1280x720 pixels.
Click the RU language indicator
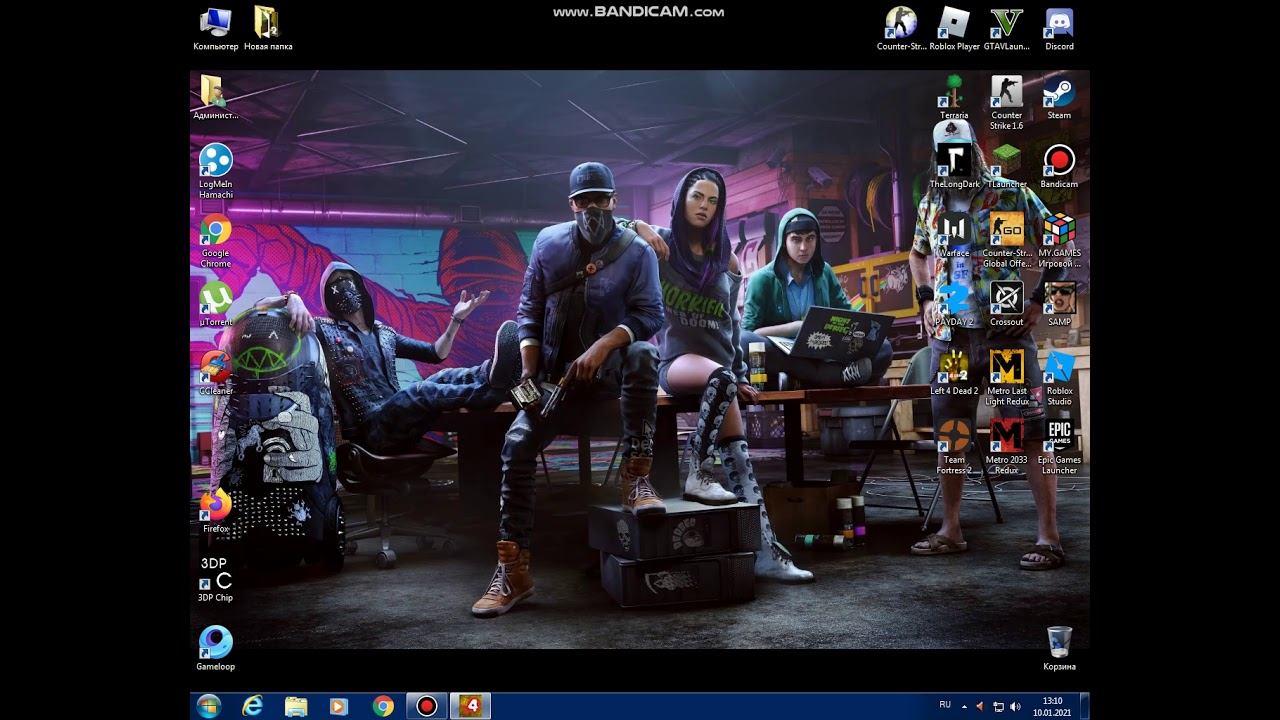pyautogui.click(x=945, y=705)
